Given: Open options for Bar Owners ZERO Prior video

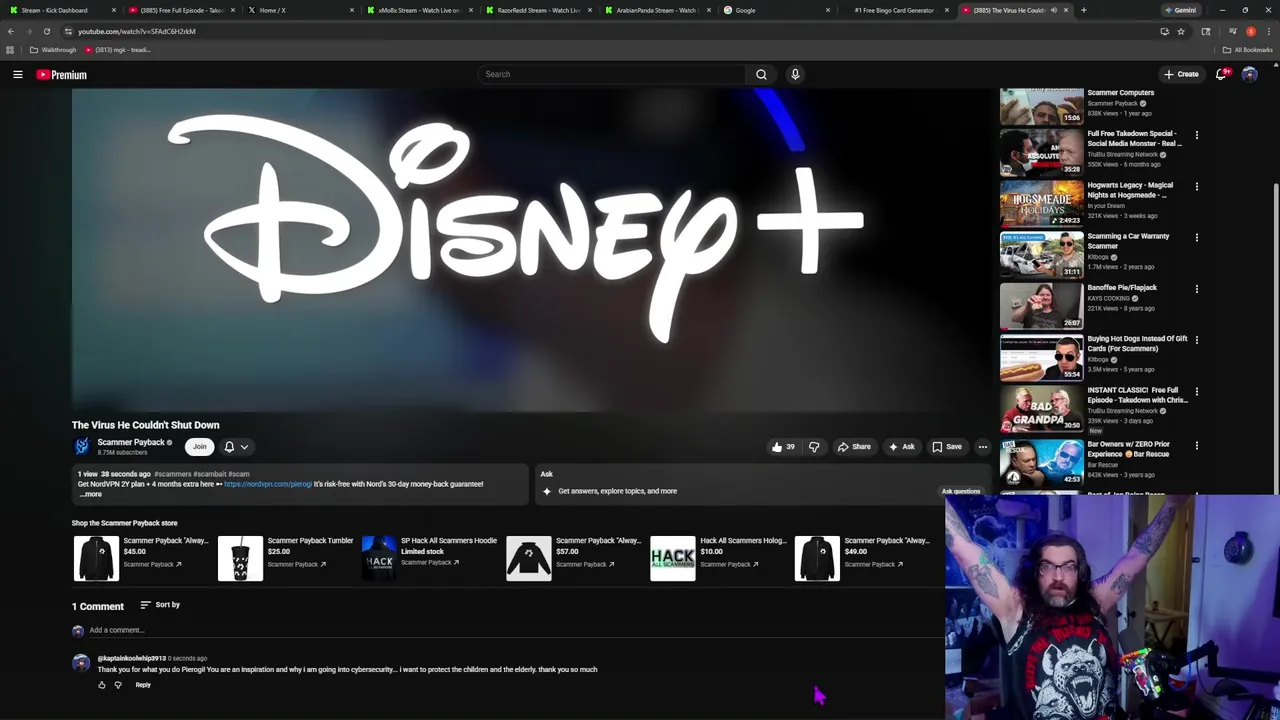Looking at the screenshot, I should (x=1196, y=446).
